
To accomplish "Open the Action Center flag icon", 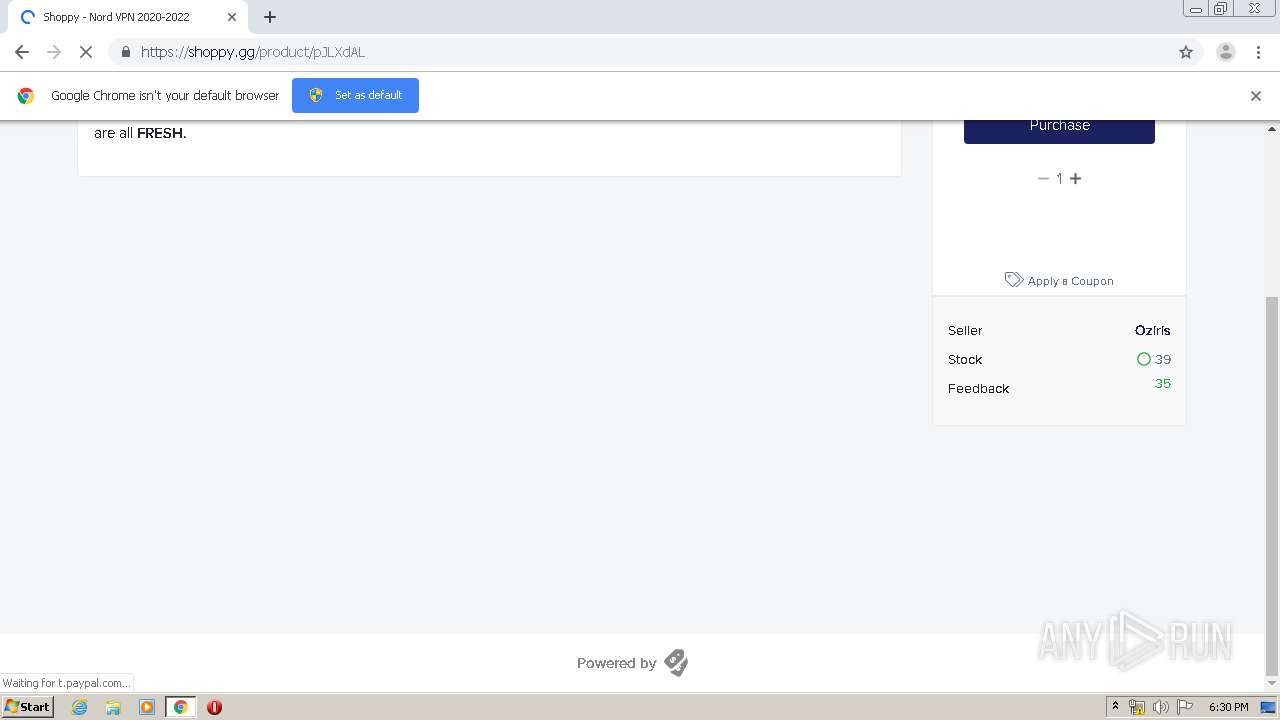I will (x=1185, y=707).
